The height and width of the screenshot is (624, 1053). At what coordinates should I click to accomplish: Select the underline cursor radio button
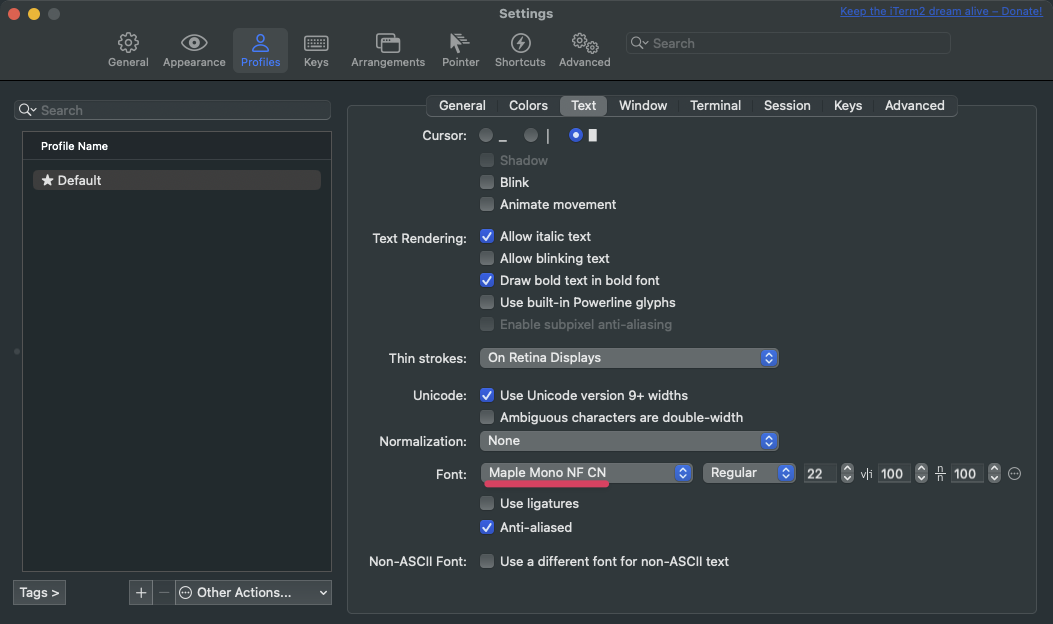486,135
